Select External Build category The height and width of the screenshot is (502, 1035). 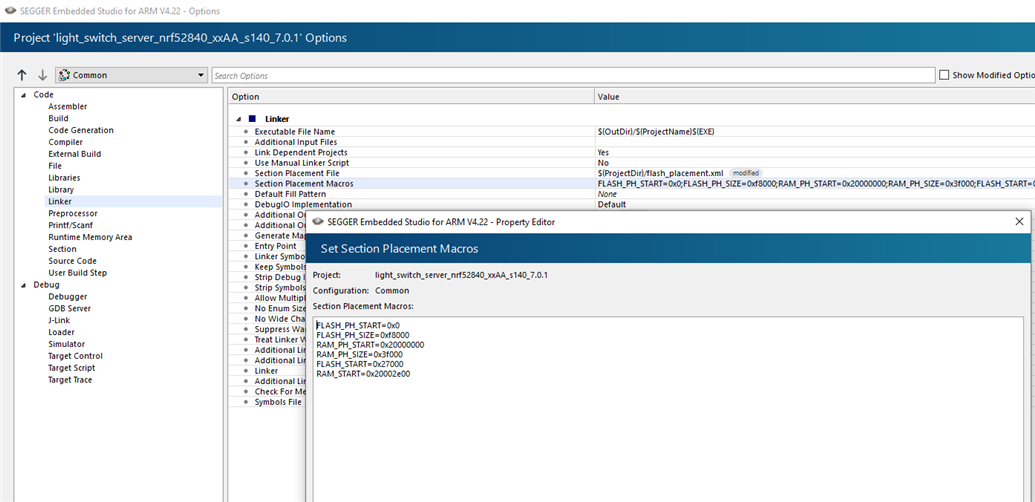pos(75,154)
